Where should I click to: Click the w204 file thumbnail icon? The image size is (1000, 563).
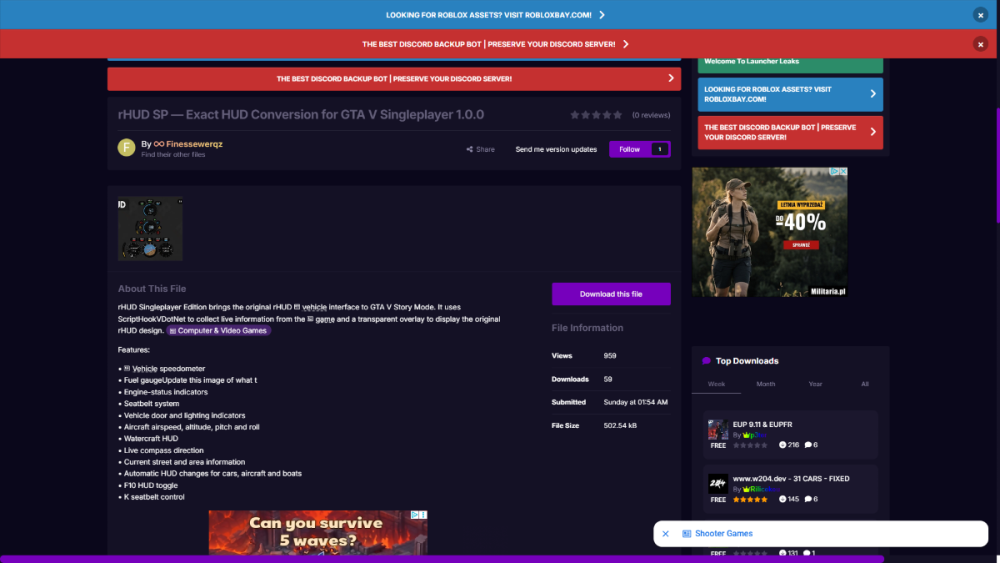717,484
